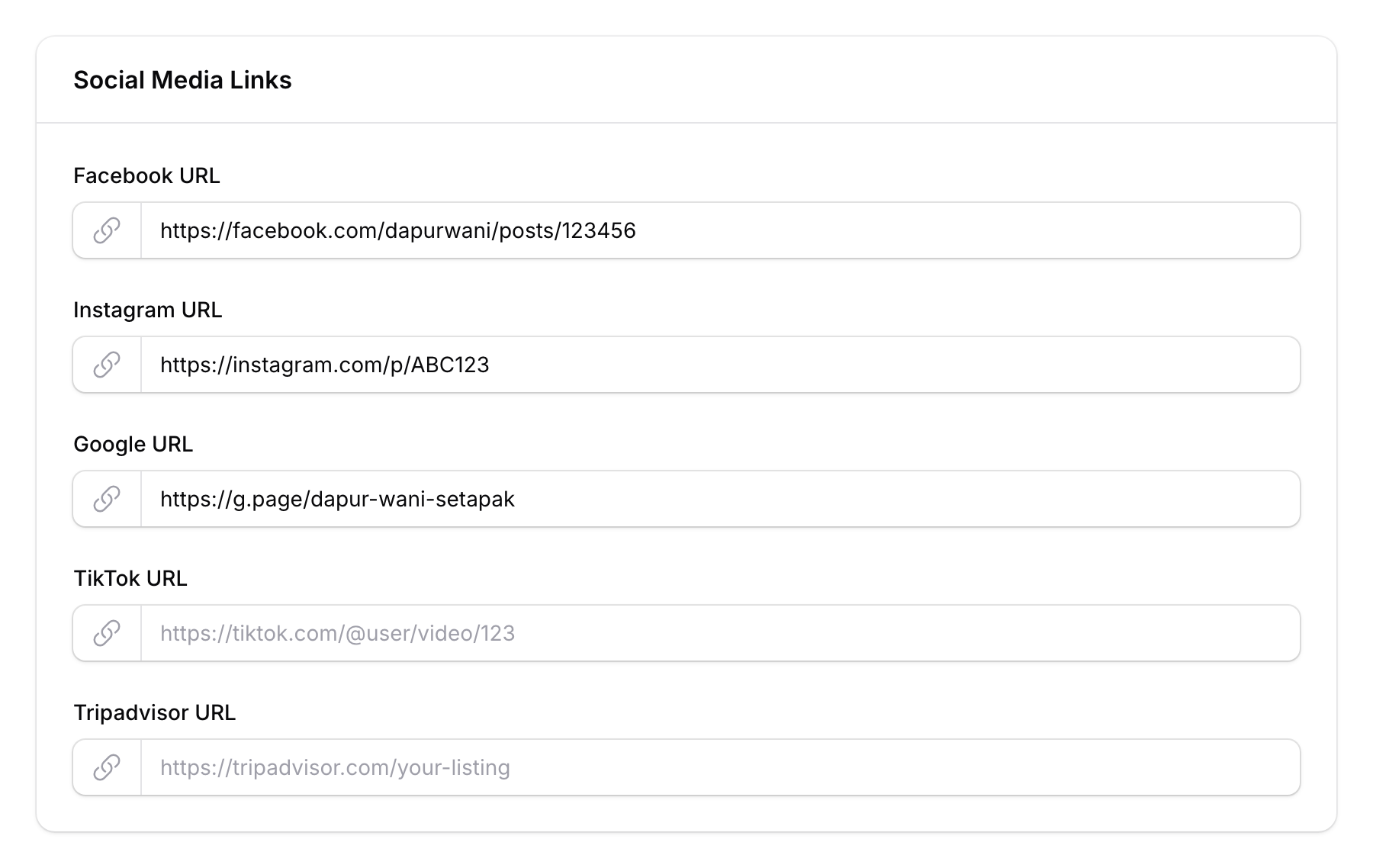Click the link icon beside Instagram URL field
Screen dimensions: 1373x868
106,365
